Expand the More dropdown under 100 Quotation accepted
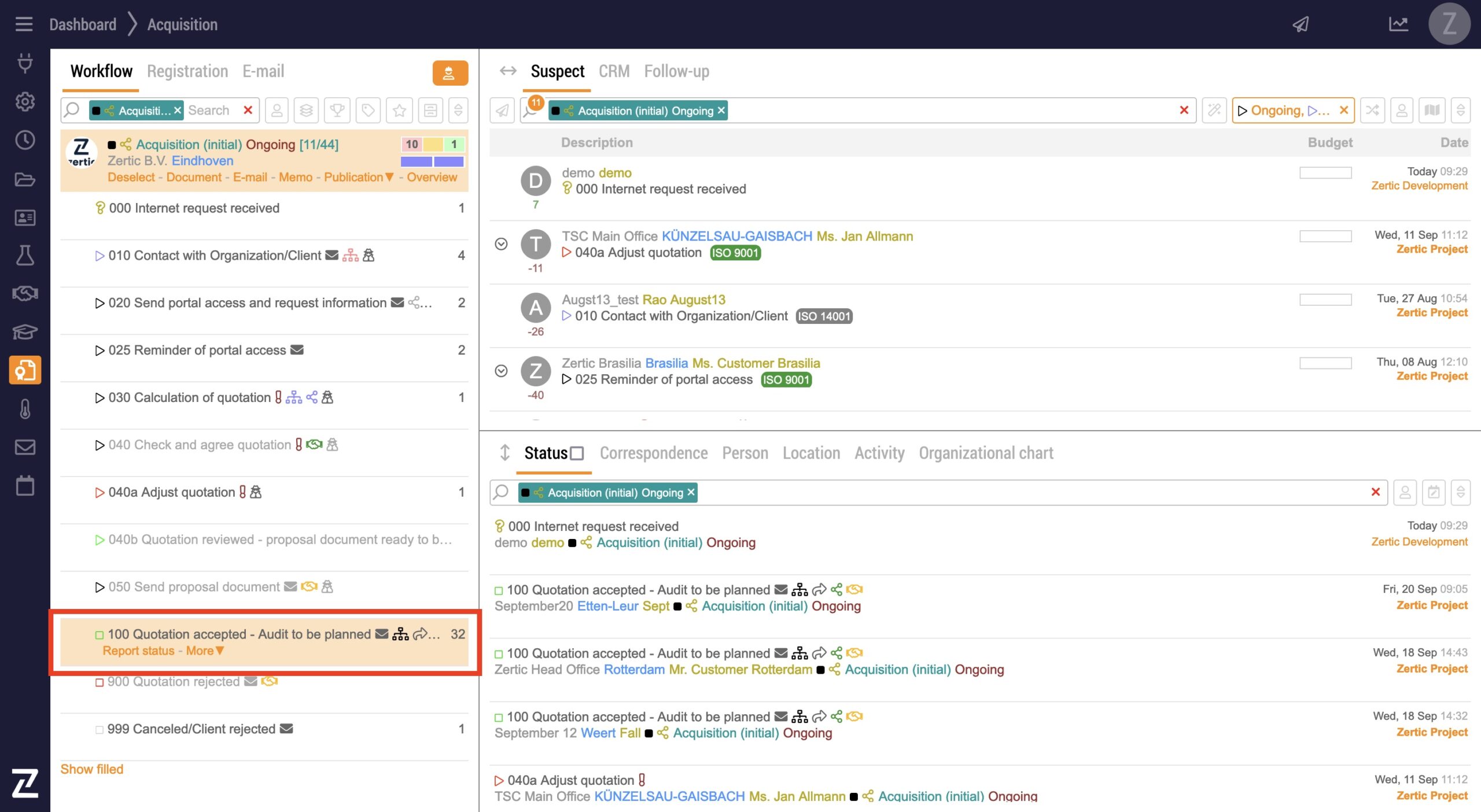This screenshot has height=812, width=1481. 205,651
